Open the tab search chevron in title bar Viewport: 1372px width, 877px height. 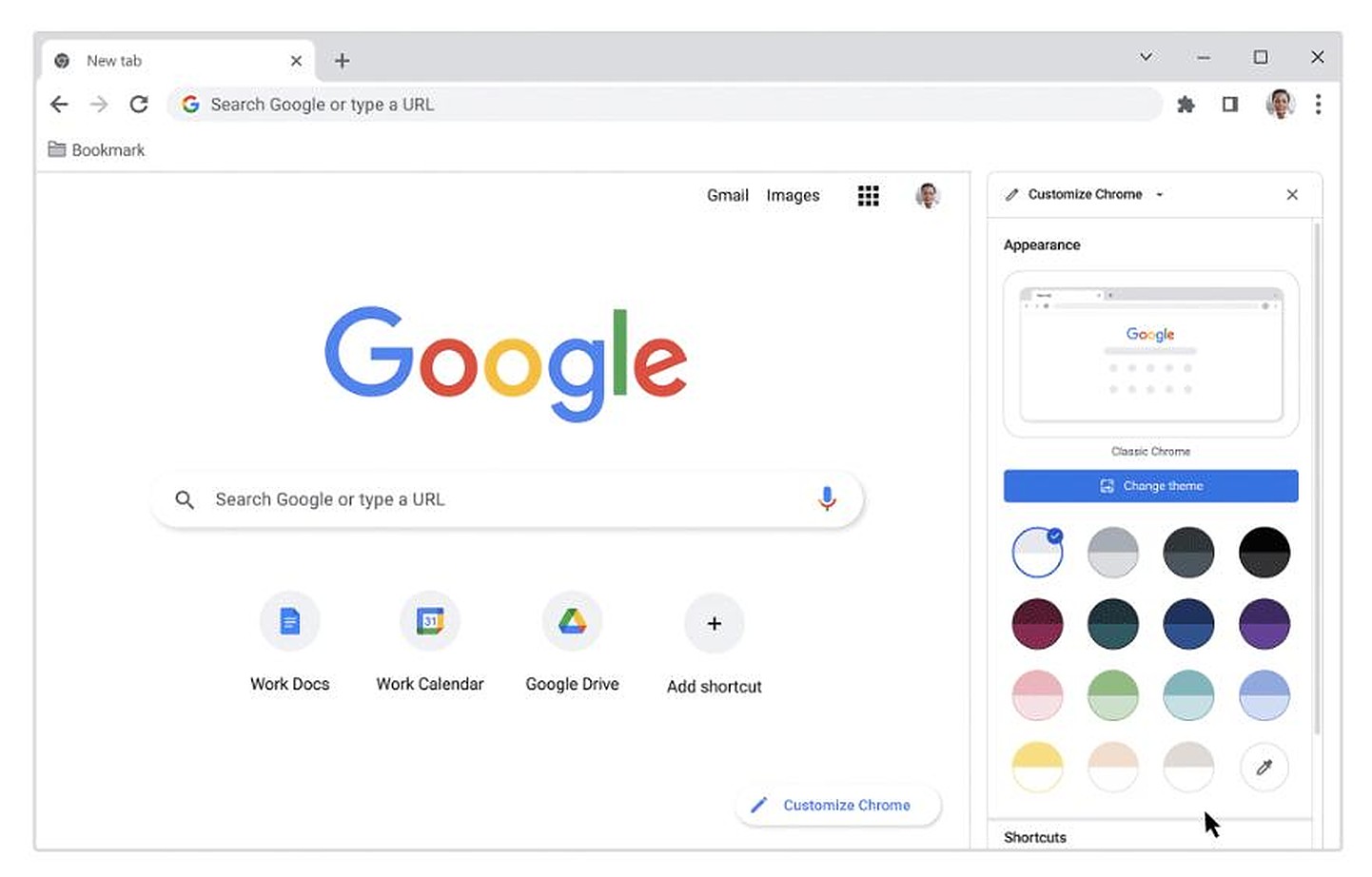(1147, 57)
